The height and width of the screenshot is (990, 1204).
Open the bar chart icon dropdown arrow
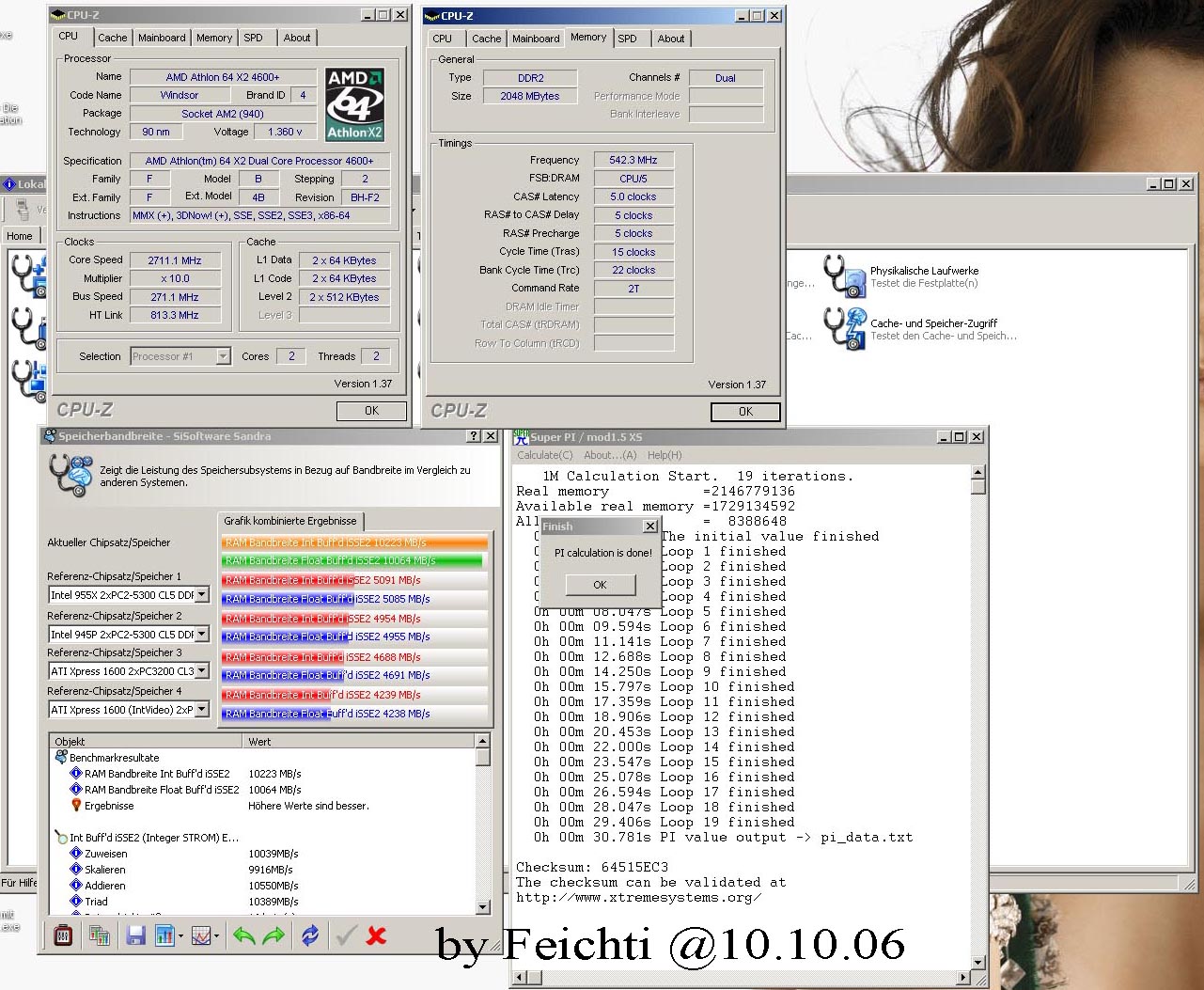pos(180,936)
